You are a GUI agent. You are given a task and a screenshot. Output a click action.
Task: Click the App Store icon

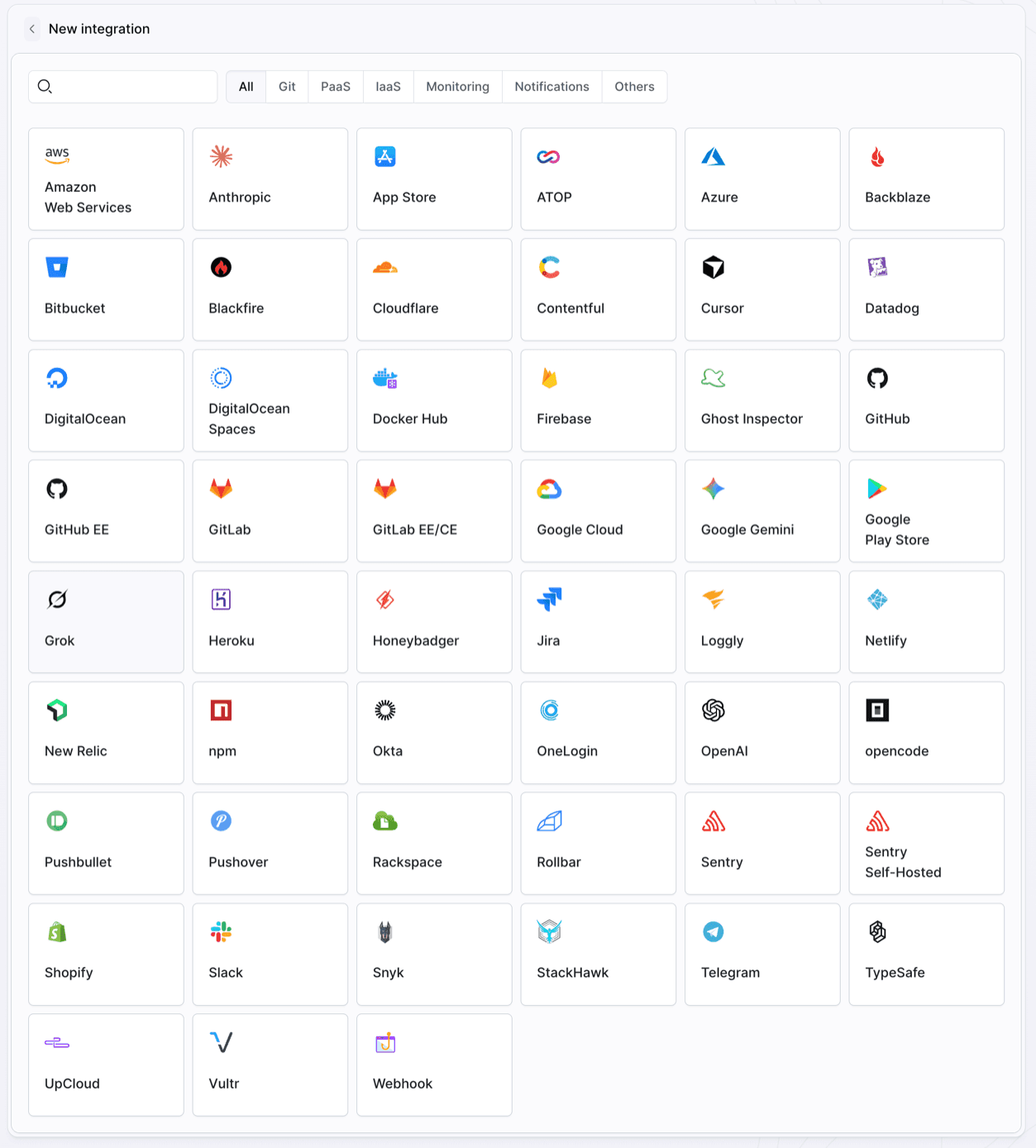click(385, 156)
